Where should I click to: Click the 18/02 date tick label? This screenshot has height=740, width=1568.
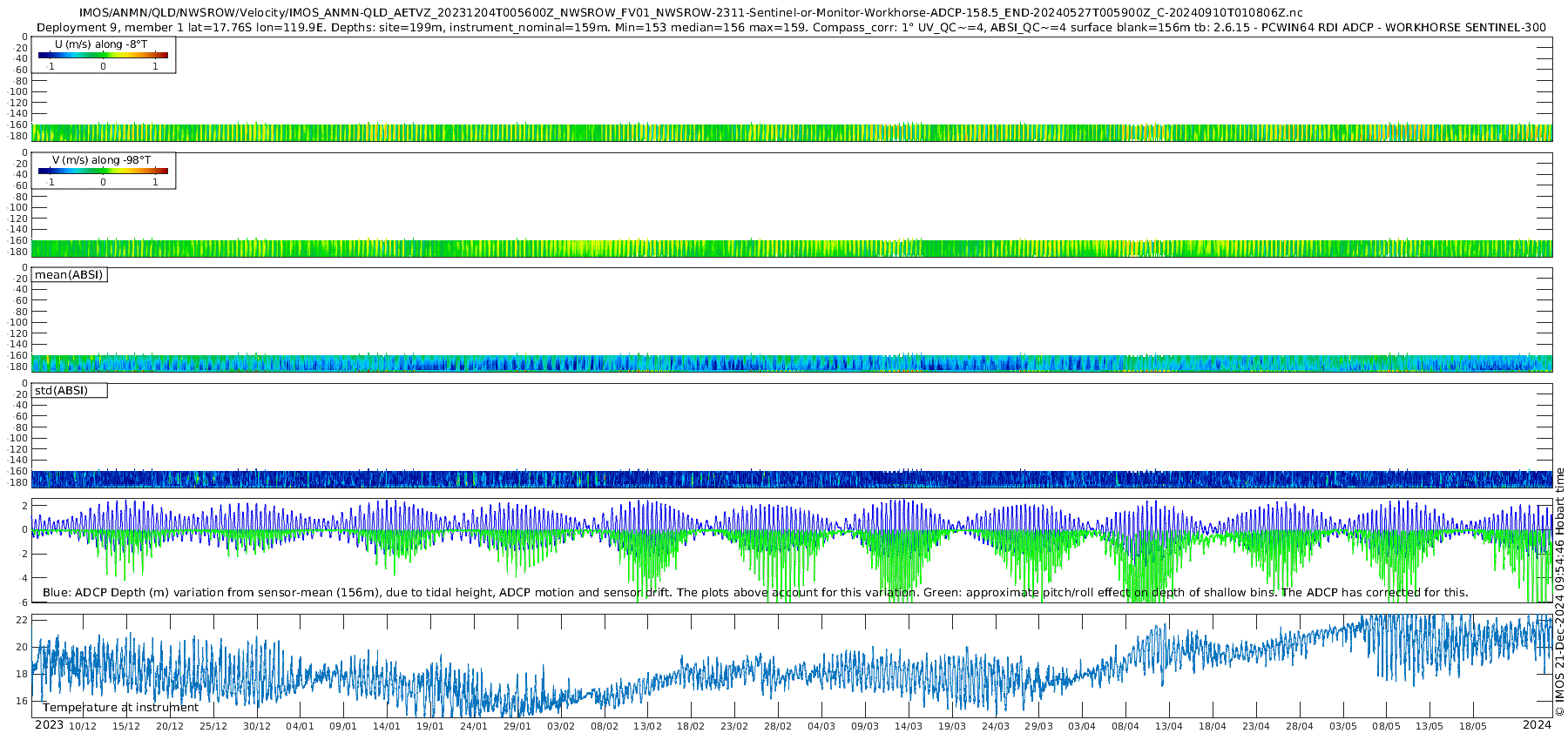(691, 726)
